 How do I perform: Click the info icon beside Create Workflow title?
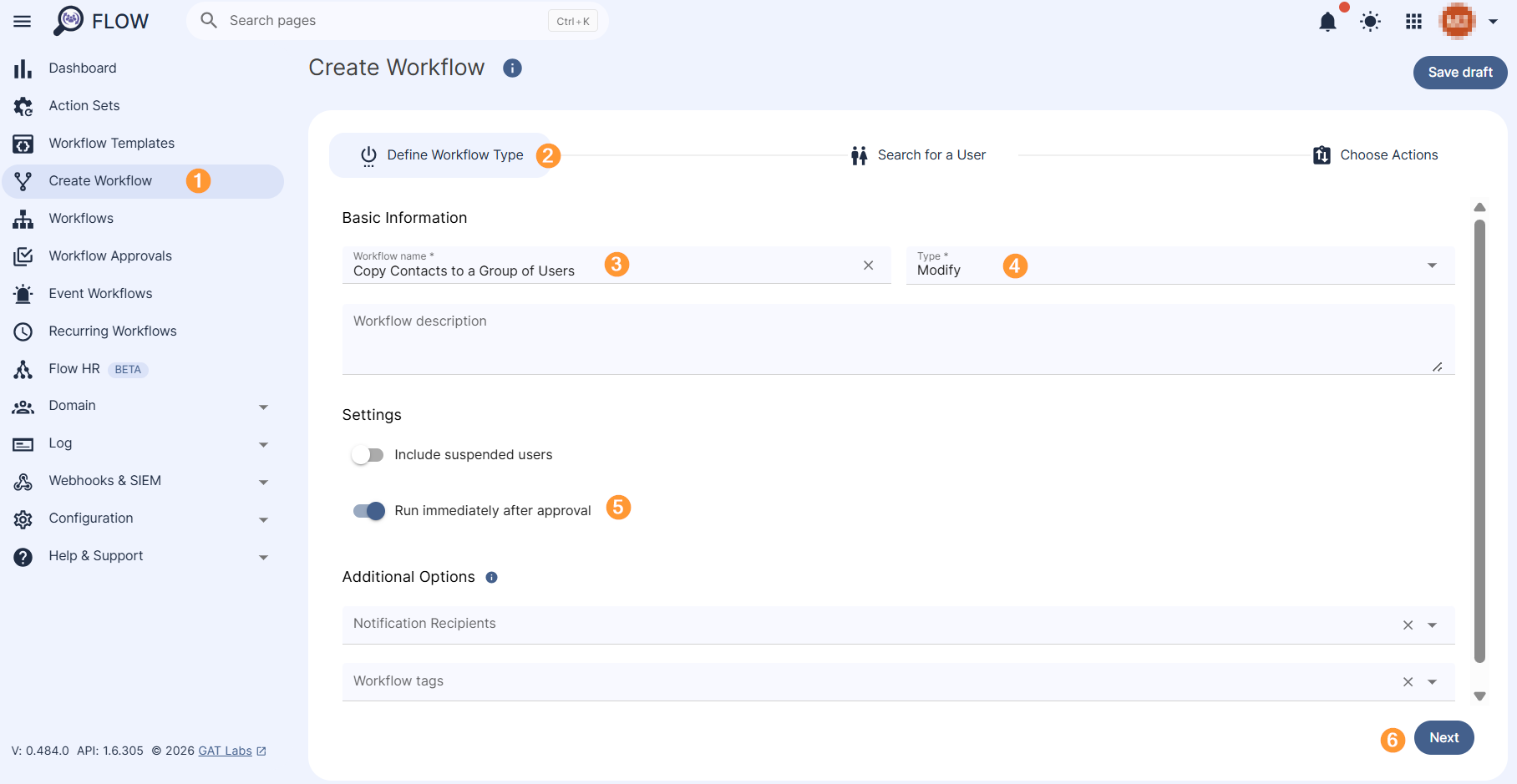512,68
